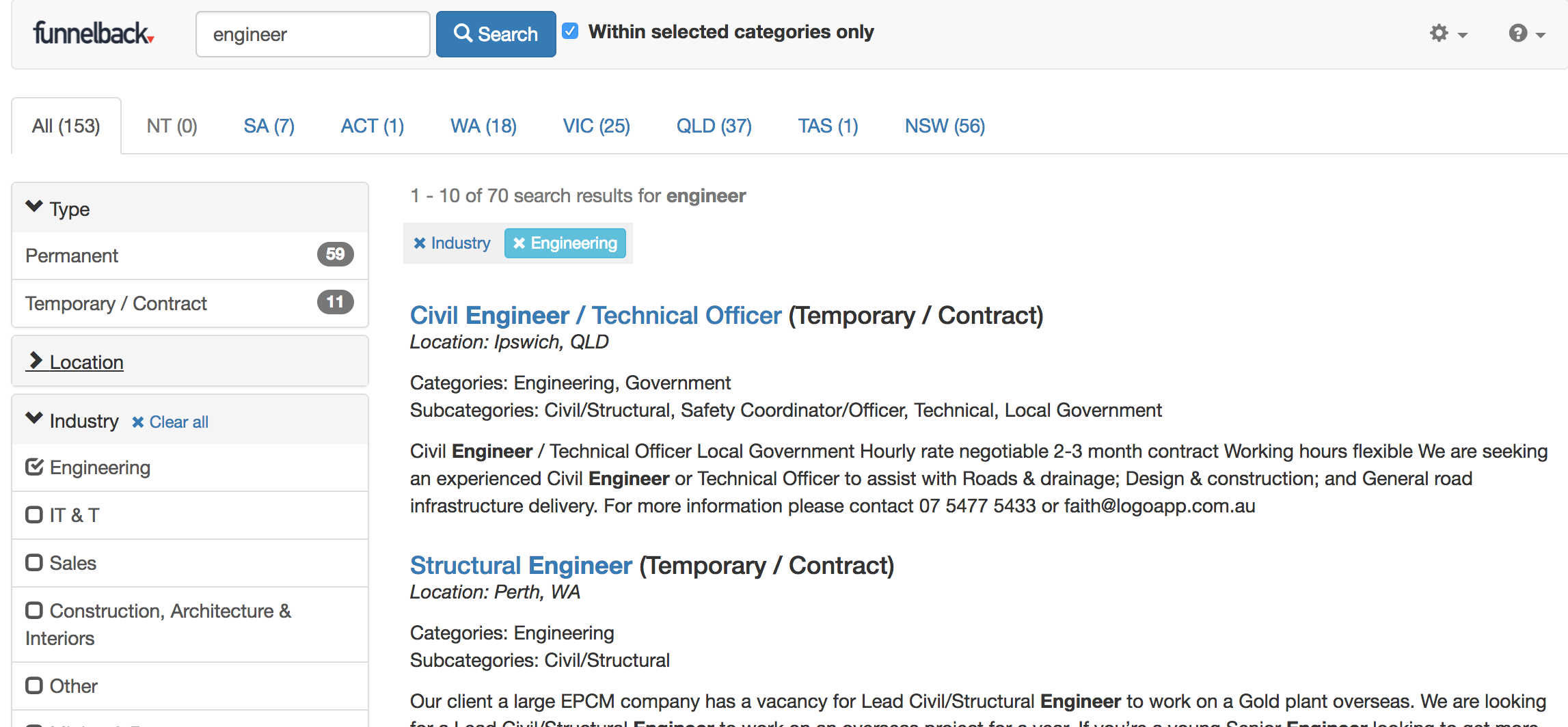
Task: Click the Search button
Action: [x=496, y=34]
